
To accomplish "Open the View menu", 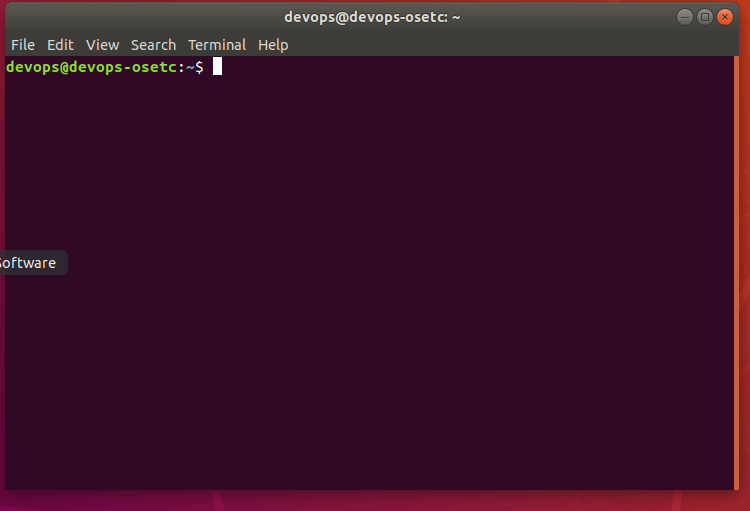I will point(102,45).
